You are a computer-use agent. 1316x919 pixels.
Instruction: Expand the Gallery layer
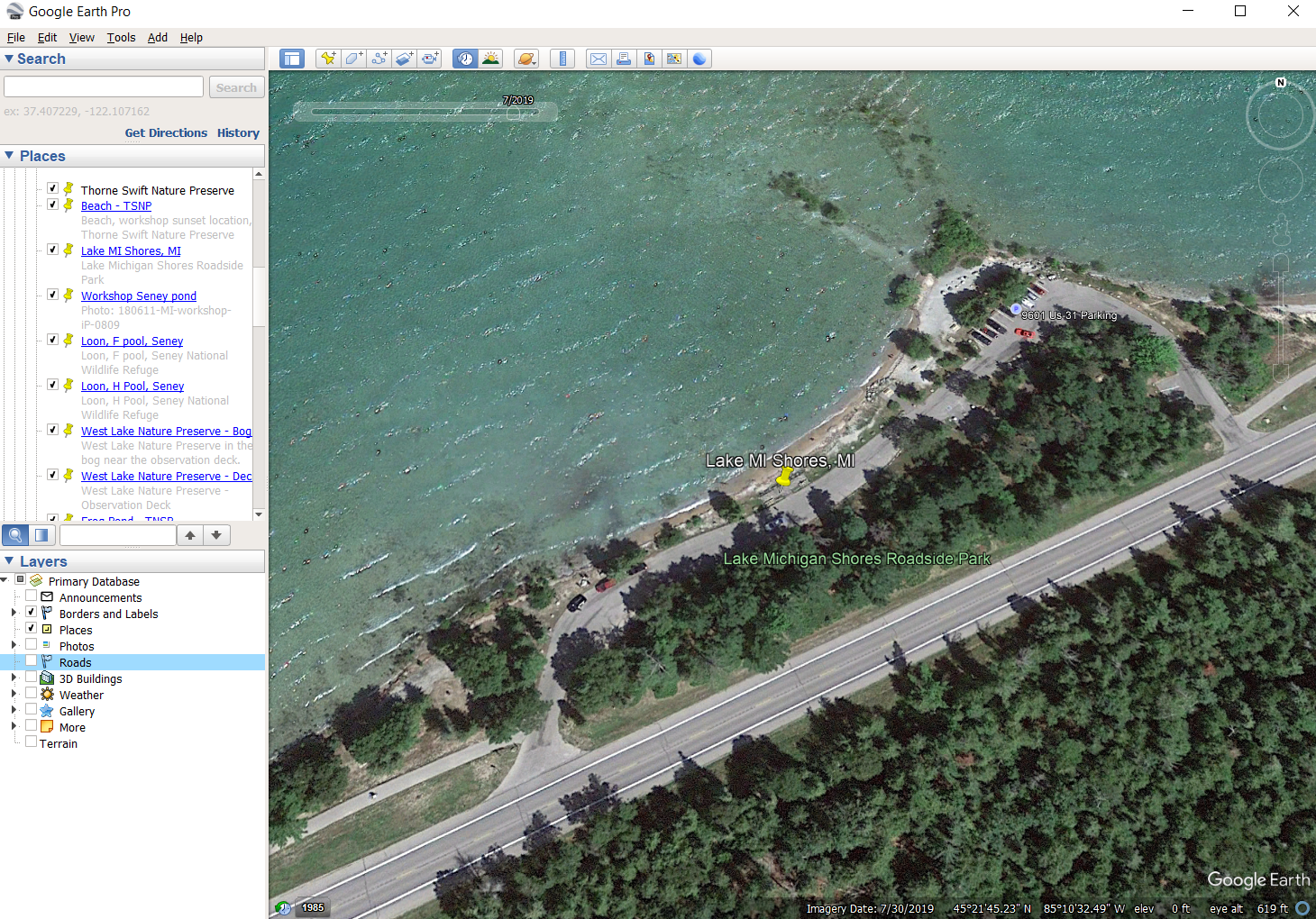pos(14,710)
